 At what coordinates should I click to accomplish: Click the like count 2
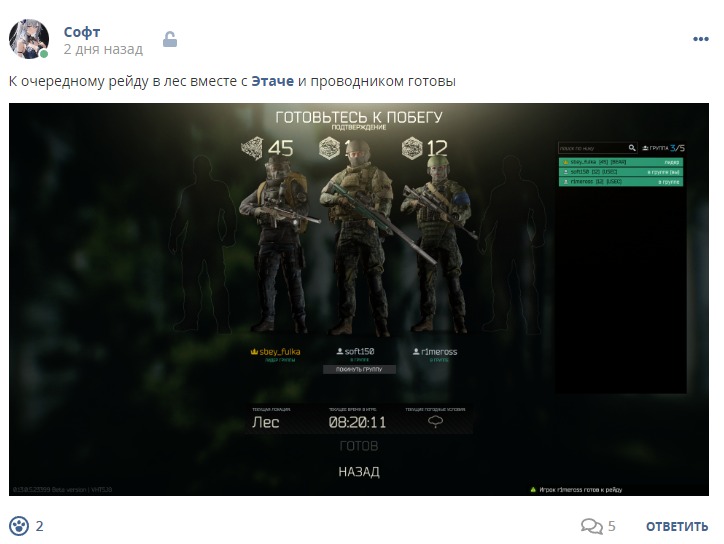coord(40,526)
